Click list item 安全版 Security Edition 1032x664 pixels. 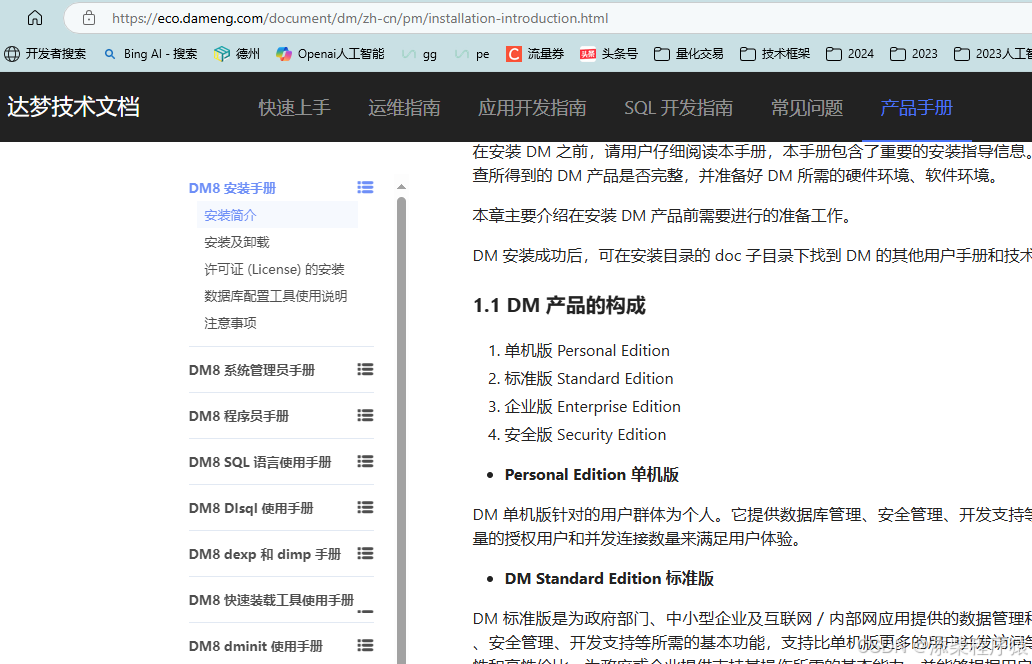click(x=585, y=435)
